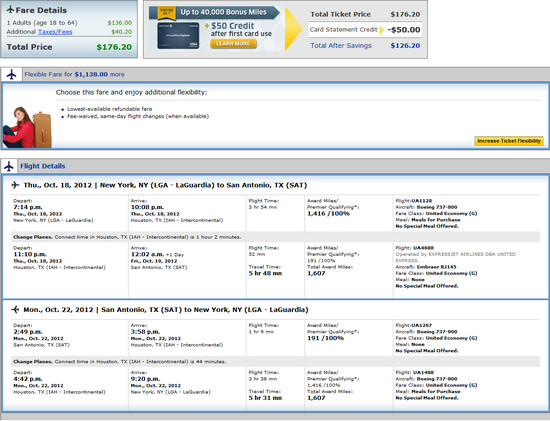Click the woman with suitcase image

pyautogui.click(x=27, y=127)
